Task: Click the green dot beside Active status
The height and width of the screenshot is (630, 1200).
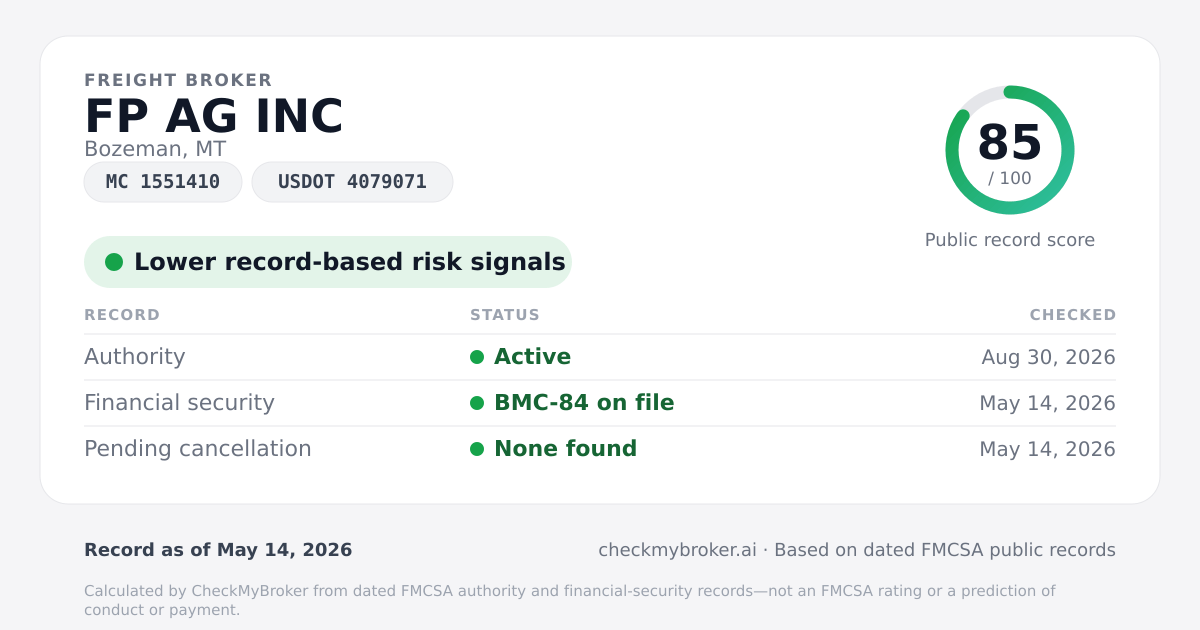Action: (477, 357)
